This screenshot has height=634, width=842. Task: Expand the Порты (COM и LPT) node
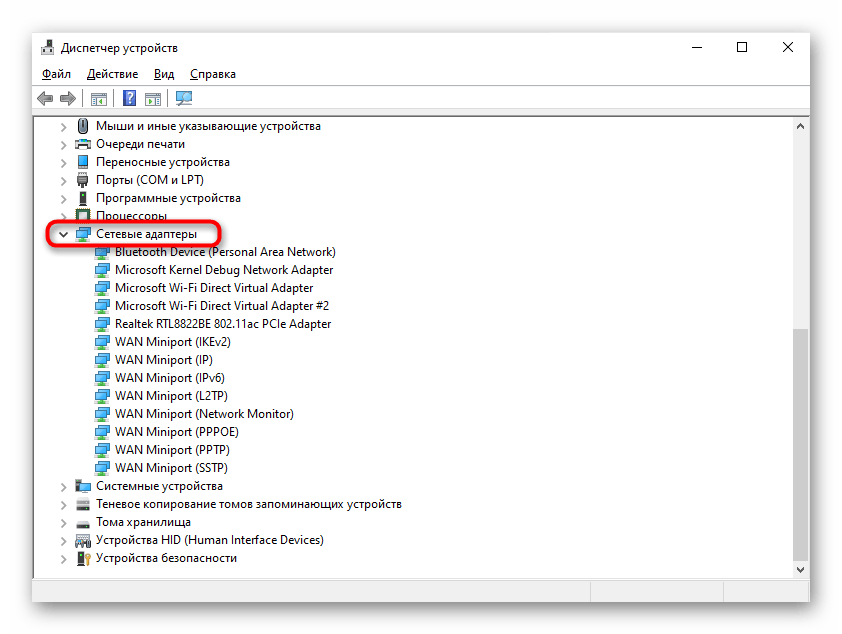(64, 180)
